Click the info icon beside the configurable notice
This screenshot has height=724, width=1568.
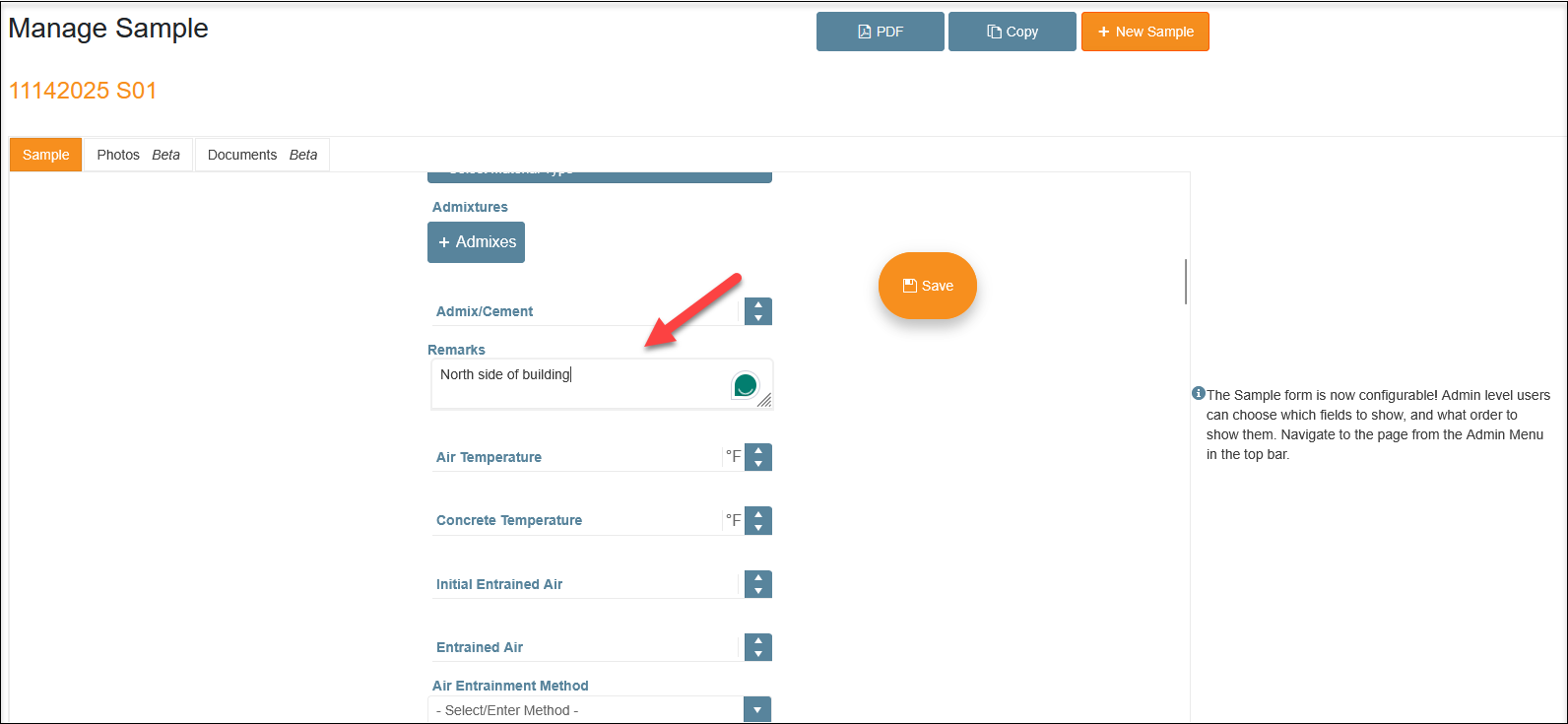tap(1198, 393)
